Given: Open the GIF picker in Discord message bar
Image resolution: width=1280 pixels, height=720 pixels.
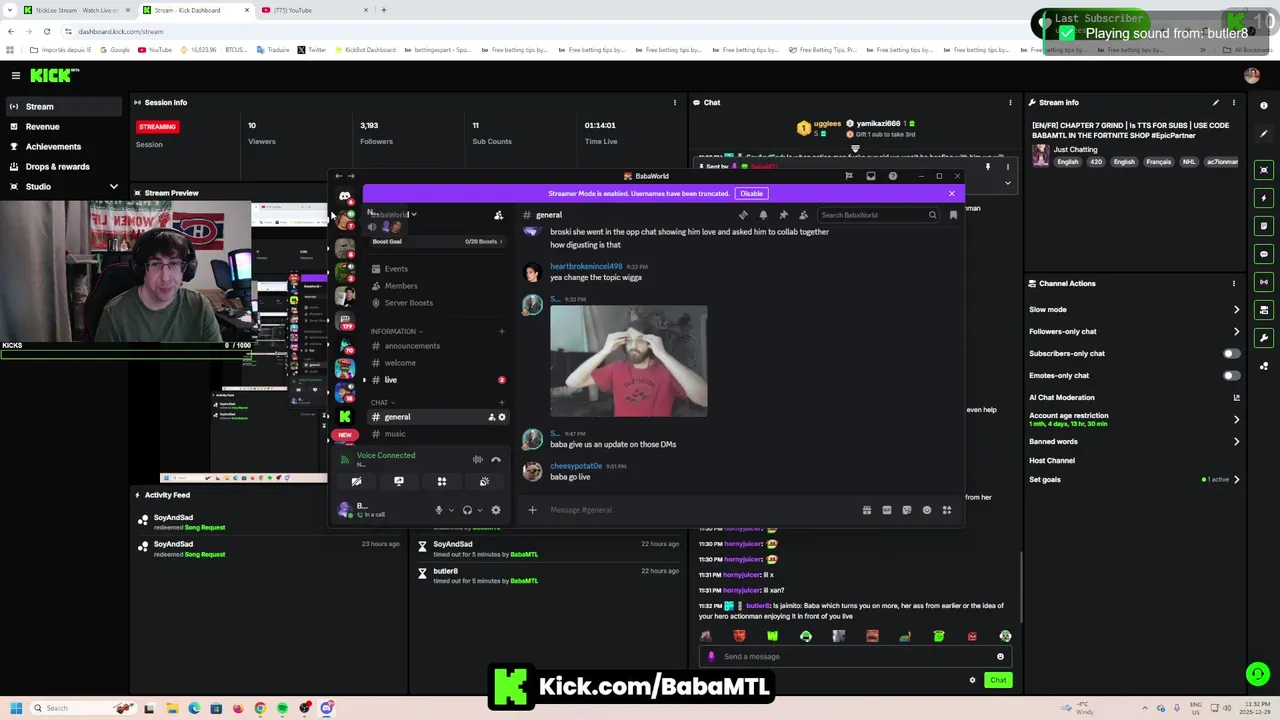Looking at the screenshot, I should 887,510.
